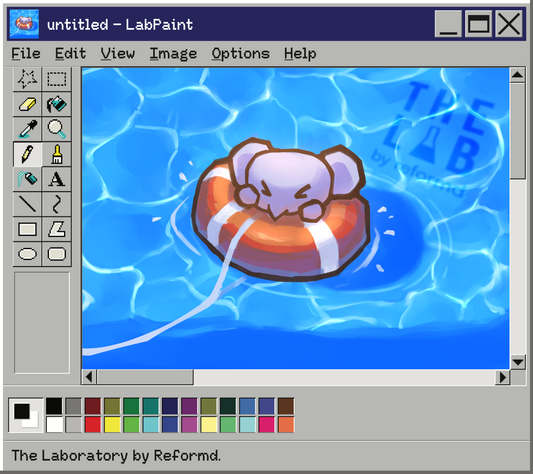This screenshot has height=474, width=533.
Task: Choose the Brush tool
Action: tap(56, 154)
